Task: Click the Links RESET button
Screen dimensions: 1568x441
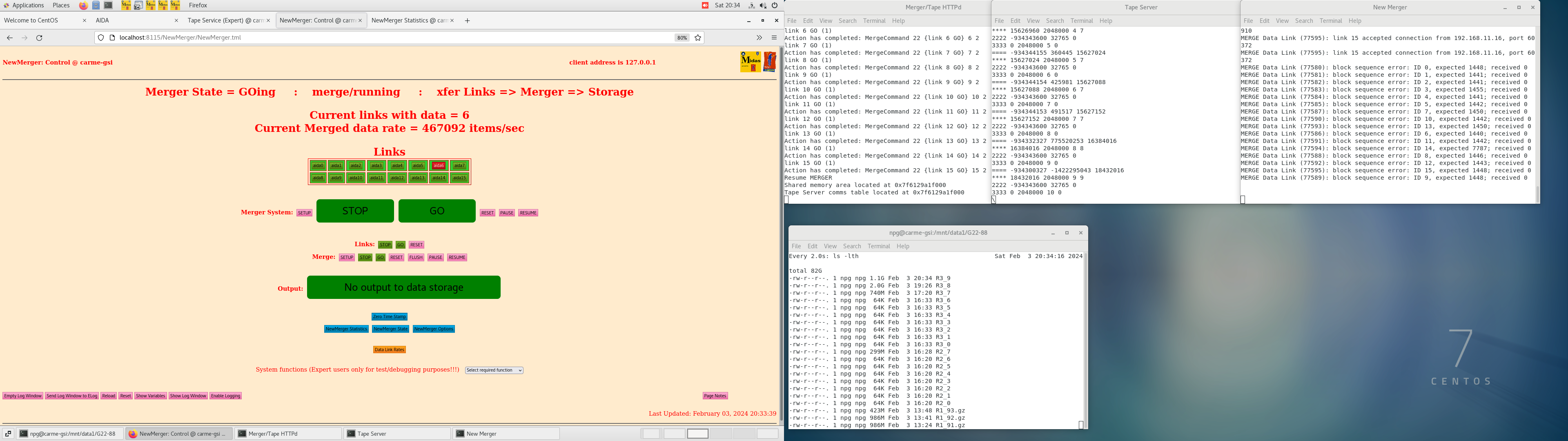Action: [416, 245]
